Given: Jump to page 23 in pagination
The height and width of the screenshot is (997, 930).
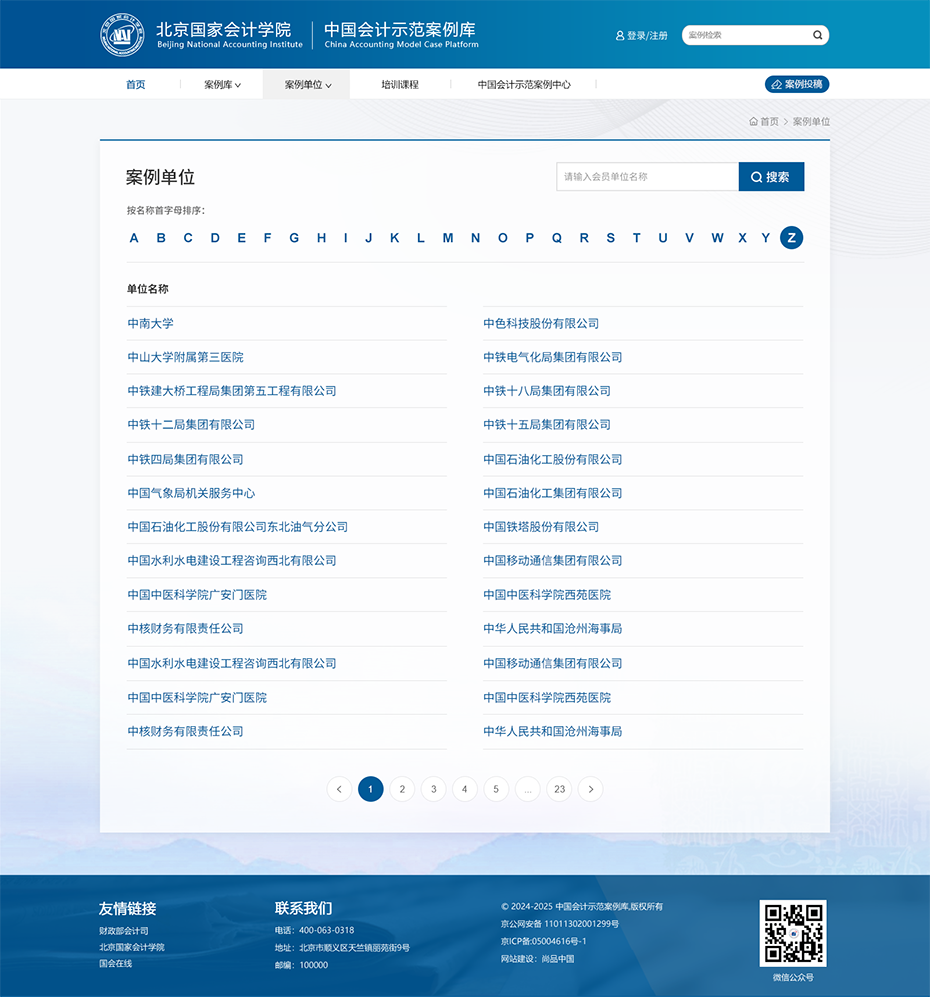Looking at the screenshot, I should pos(559,789).
